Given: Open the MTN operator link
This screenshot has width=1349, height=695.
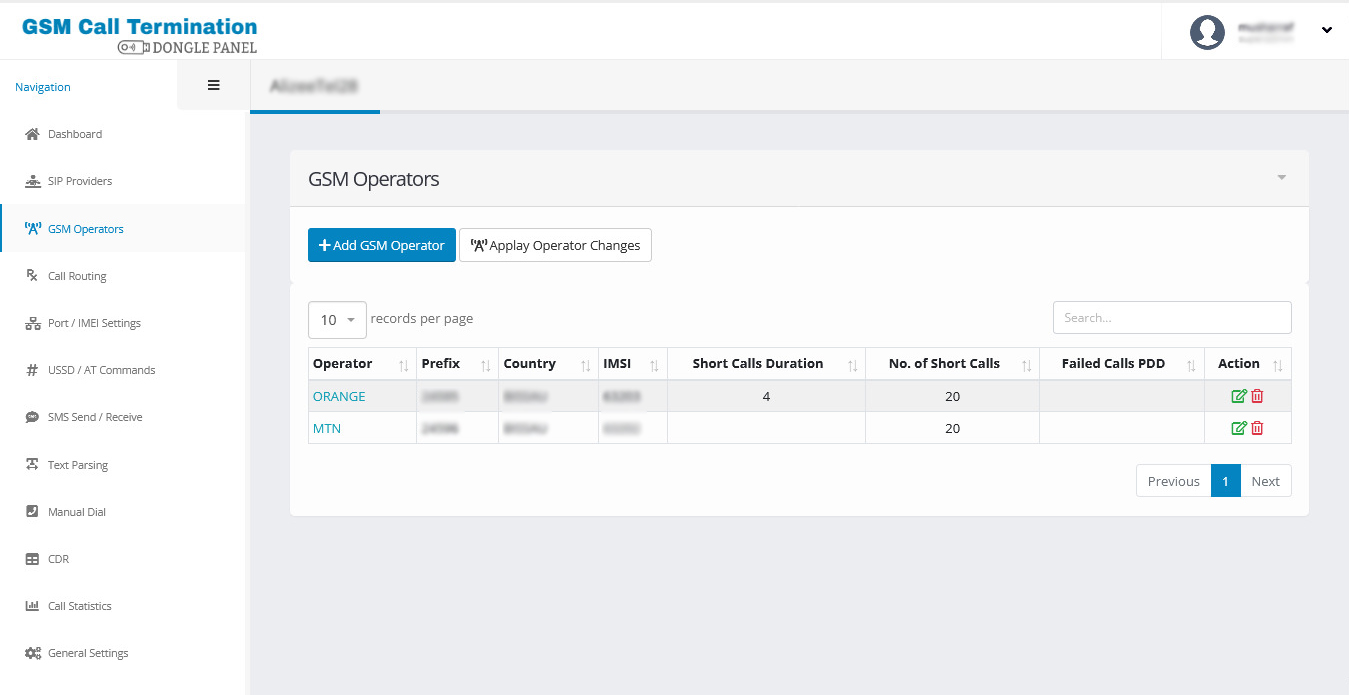Looking at the screenshot, I should [327, 428].
